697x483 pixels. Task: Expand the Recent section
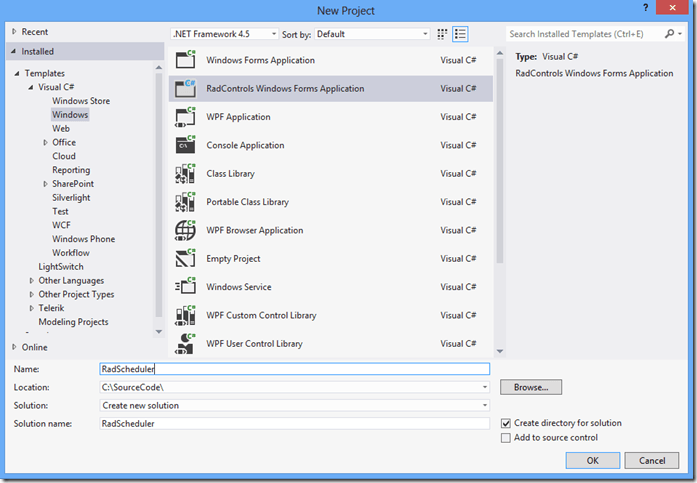click(x=14, y=32)
